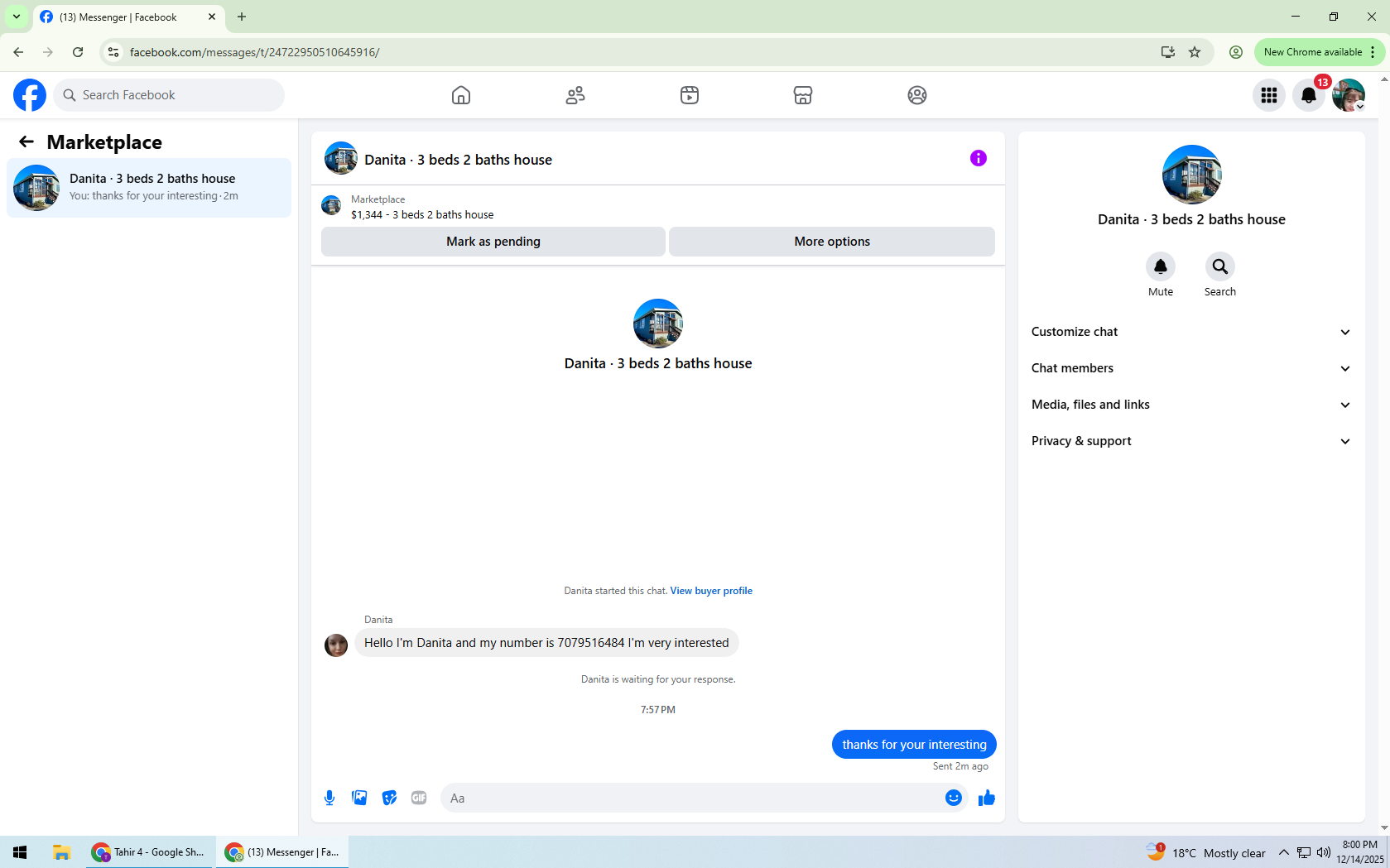This screenshot has width=1390, height=868.
Task: Open Windows Start menu
Action: pos(21,852)
